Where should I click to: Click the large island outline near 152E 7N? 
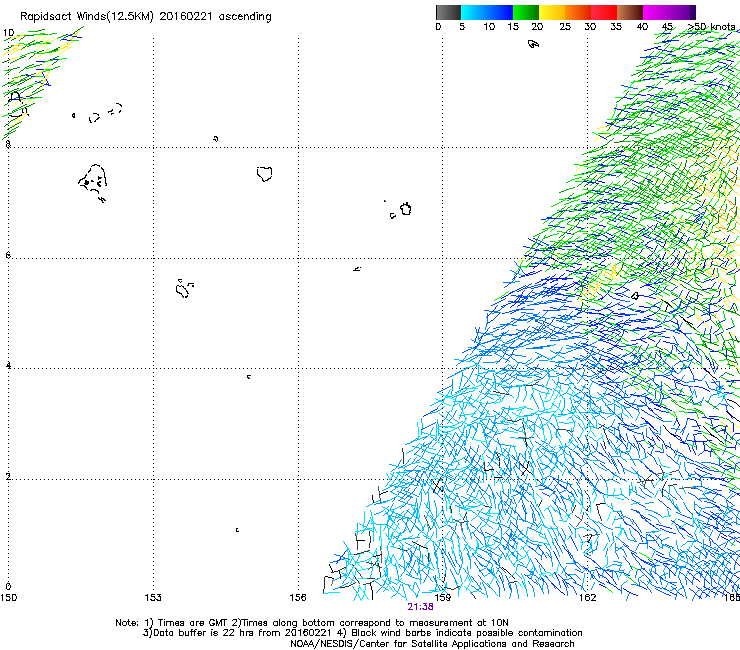pos(92,182)
